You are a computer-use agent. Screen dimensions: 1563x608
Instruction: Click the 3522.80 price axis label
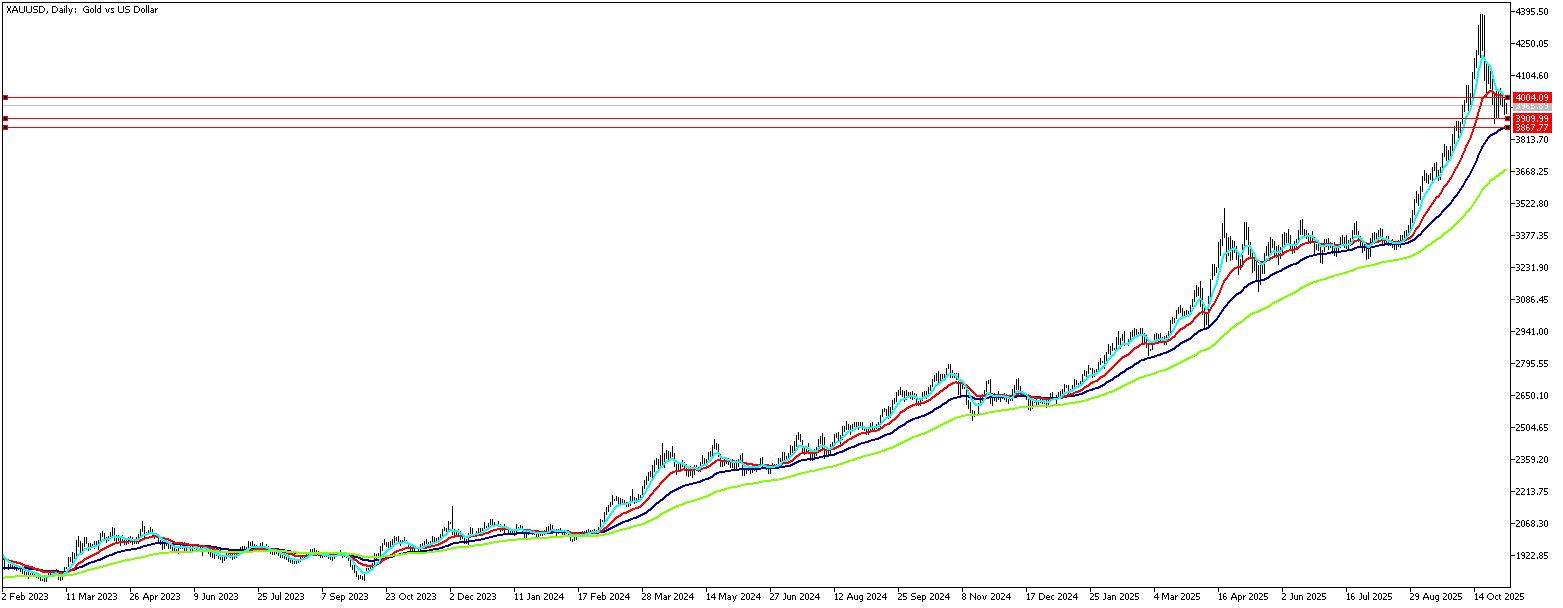pyautogui.click(x=1533, y=204)
